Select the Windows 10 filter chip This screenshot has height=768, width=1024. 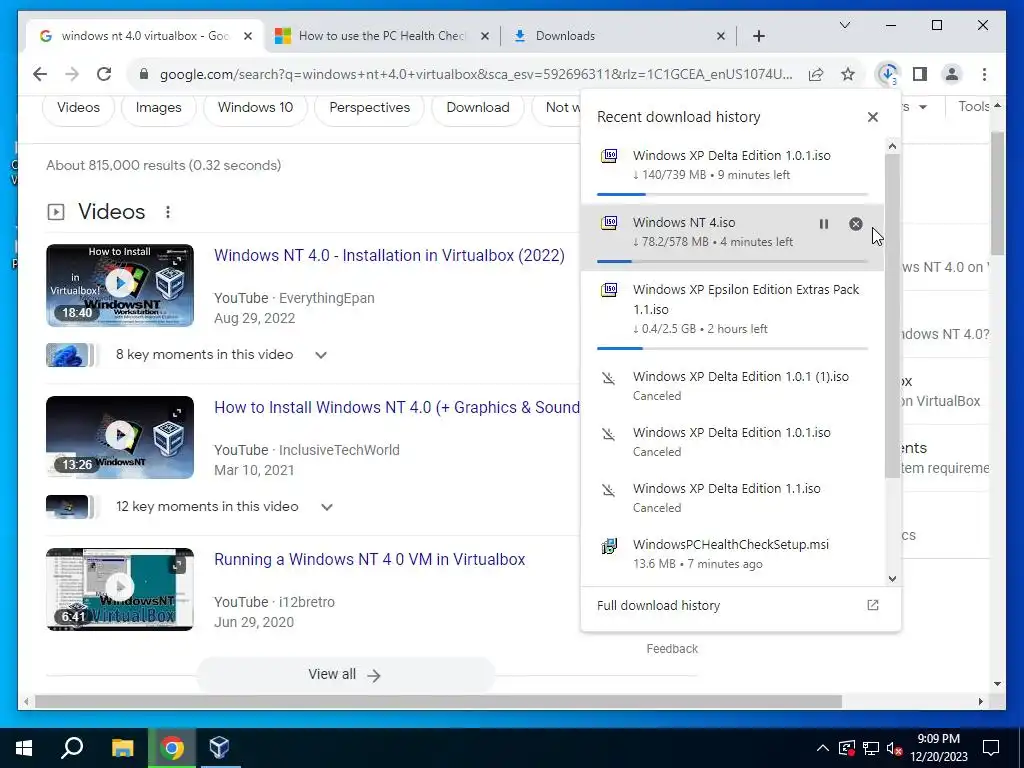click(x=255, y=108)
